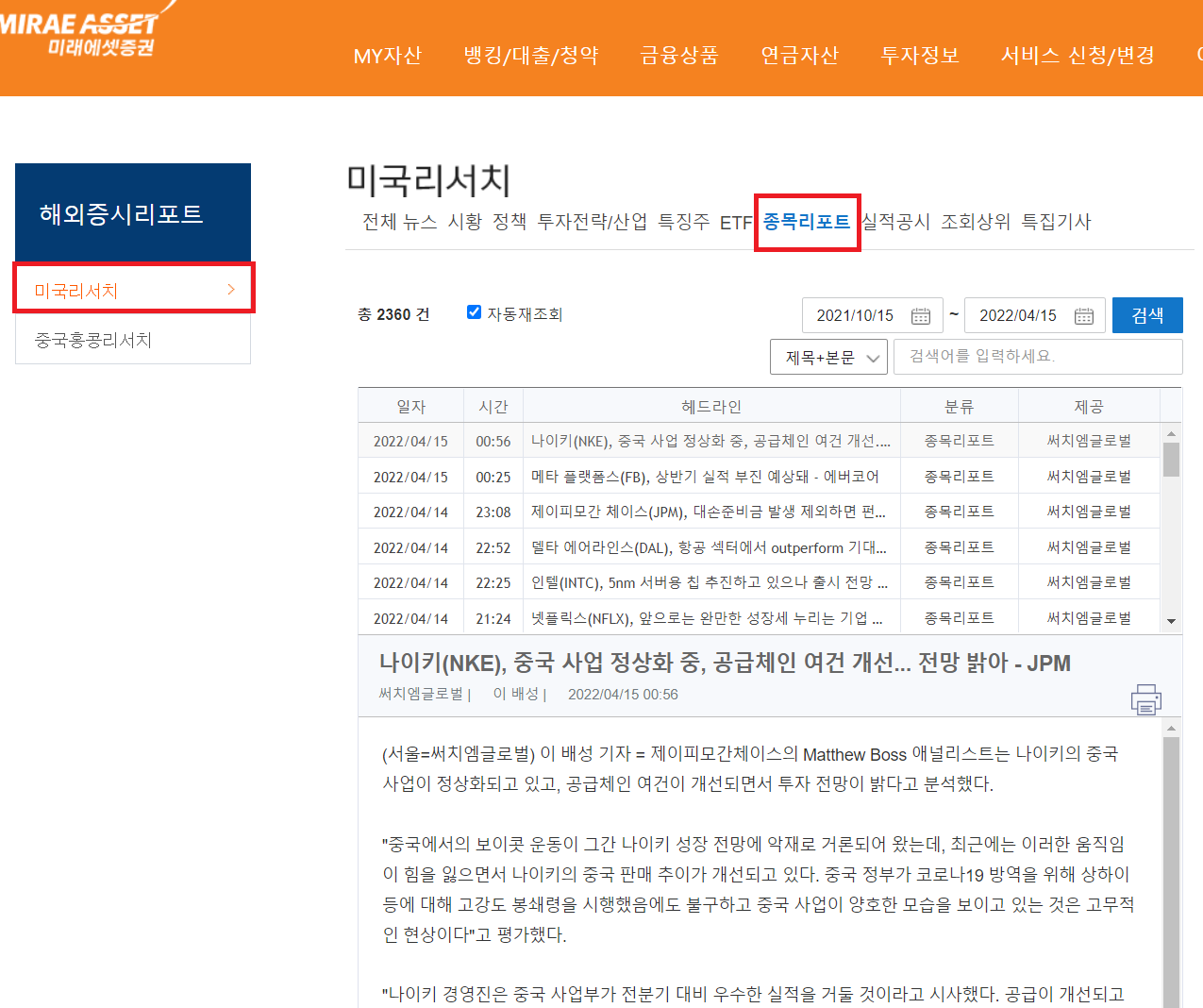Click the 미국리서치 page heading
This screenshot has height=1008, width=1203.
[x=428, y=180]
